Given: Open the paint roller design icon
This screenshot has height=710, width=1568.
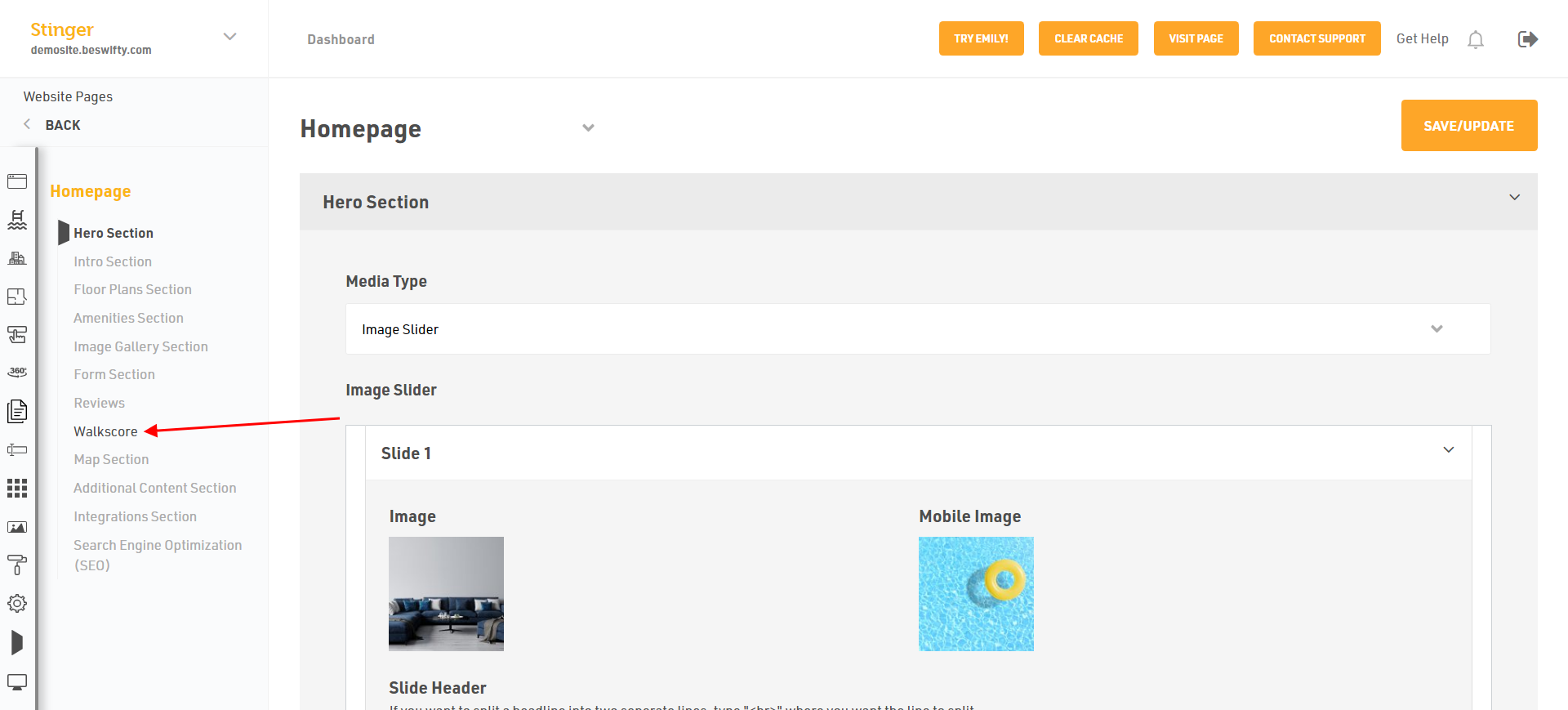Looking at the screenshot, I should point(17,565).
